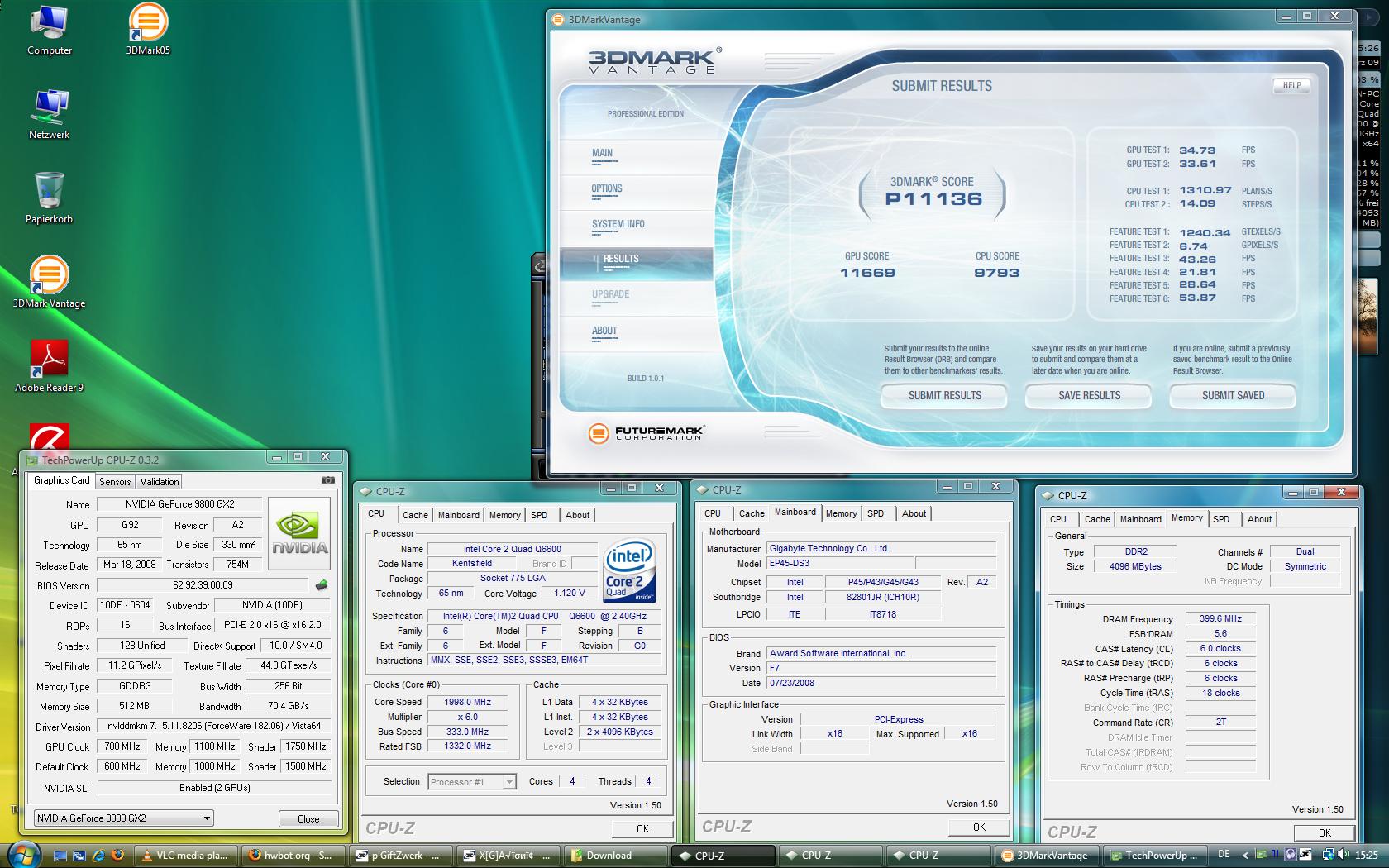Image resolution: width=1389 pixels, height=868 pixels.
Task: Launch the 3DMark Vantage desktop shortcut
Action: pyautogui.click(x=49, y=283)
